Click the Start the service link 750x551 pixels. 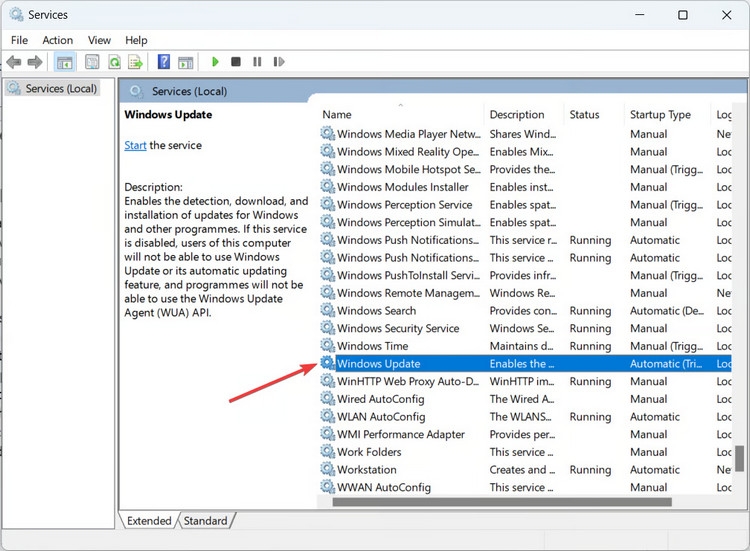[x=135, y=145]
